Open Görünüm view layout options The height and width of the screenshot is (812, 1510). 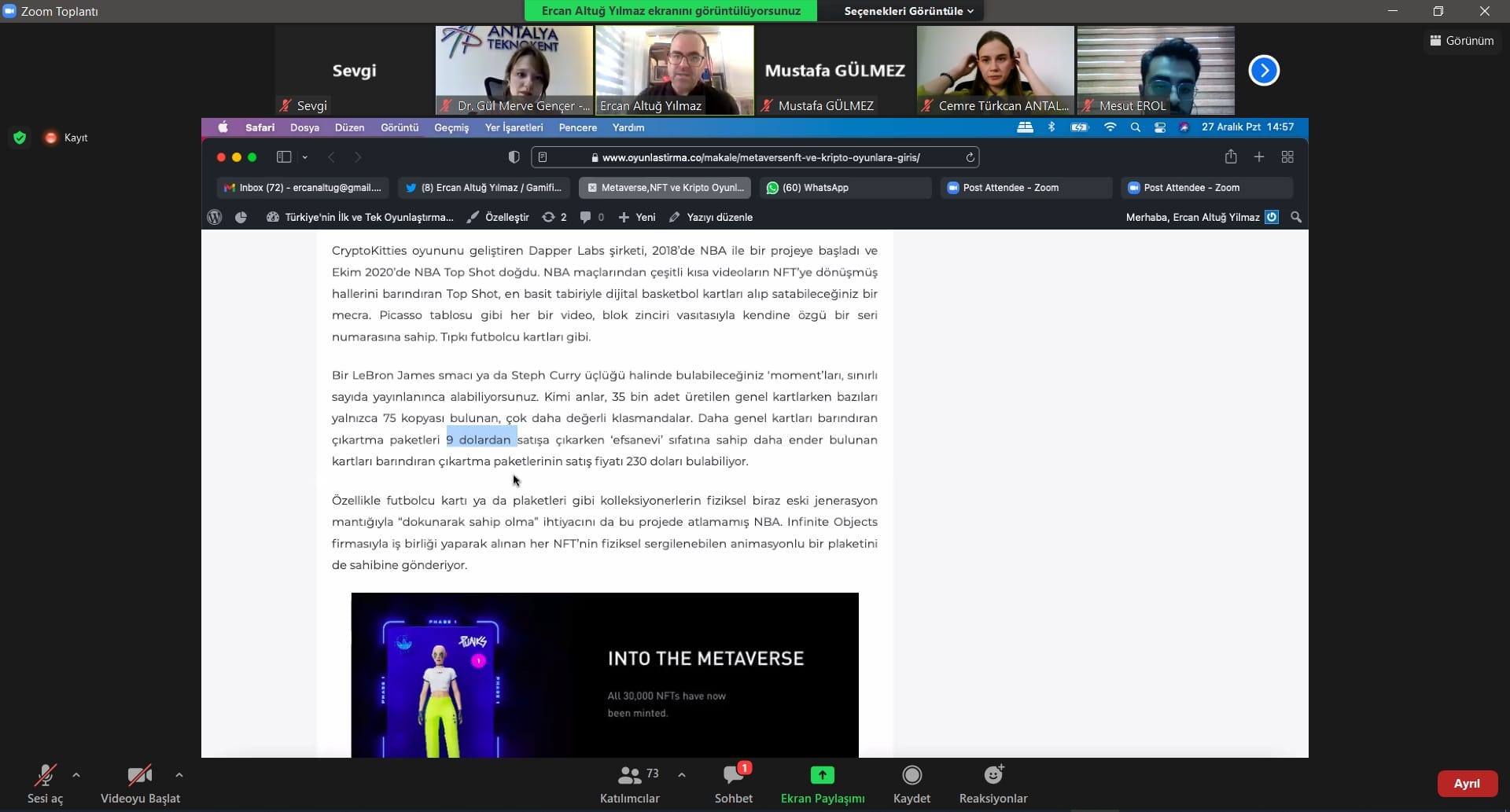(x=1462, y=40)
